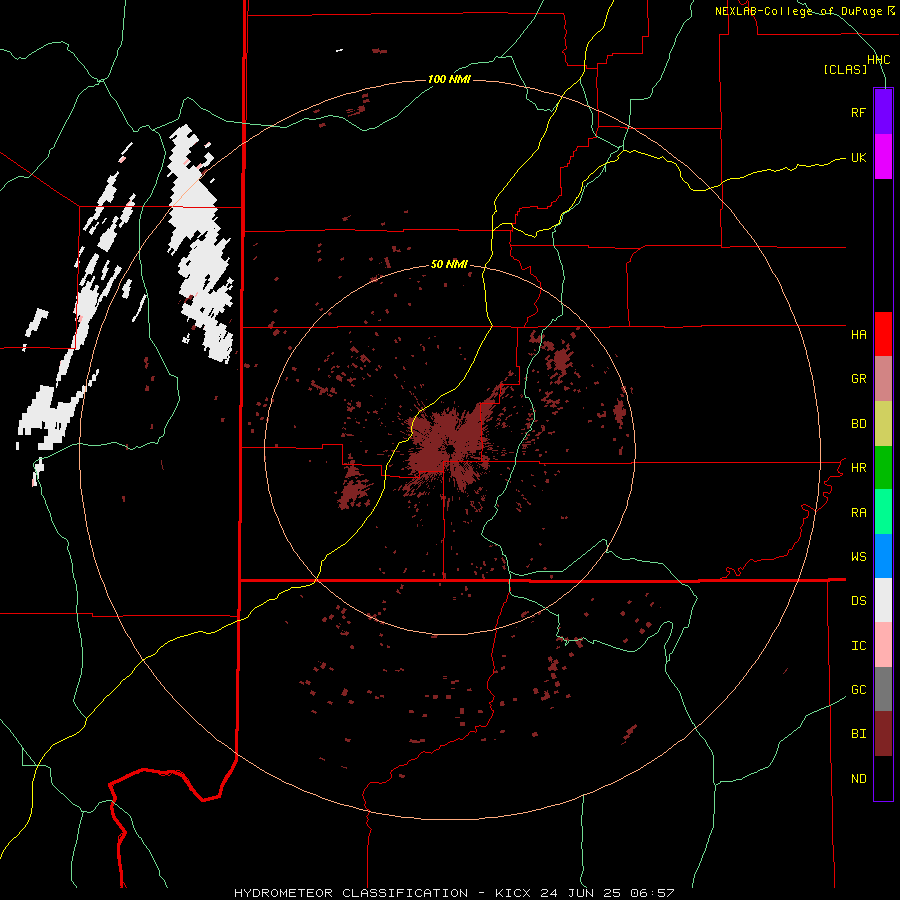Image resolution: width=900 pixels, height=900 pixels.
Task: Click the 'ND' legend label
Action: (858, 779)
